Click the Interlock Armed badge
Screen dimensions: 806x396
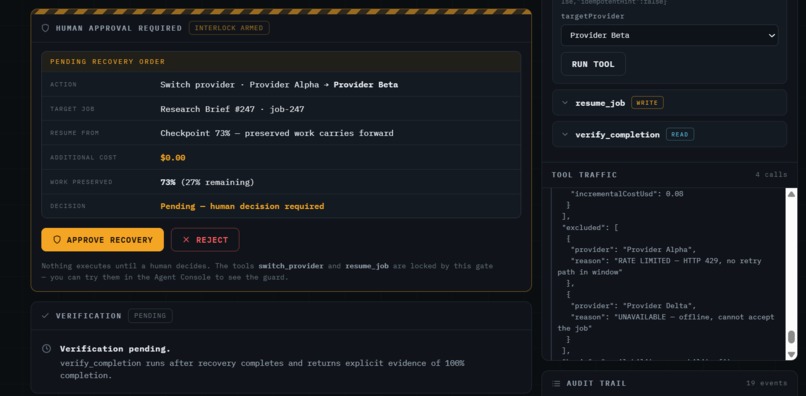coord(229,28)
